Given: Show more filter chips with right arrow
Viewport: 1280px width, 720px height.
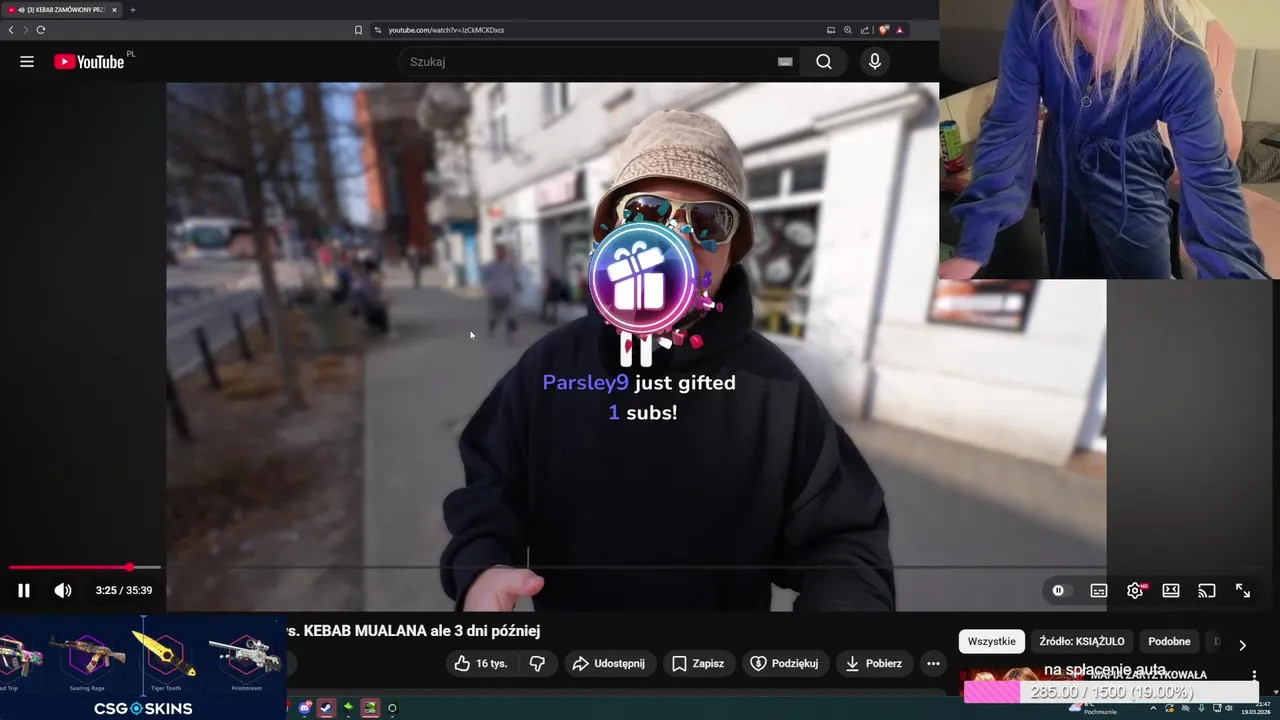Looking at the screenshot, I should [1242, 645].
